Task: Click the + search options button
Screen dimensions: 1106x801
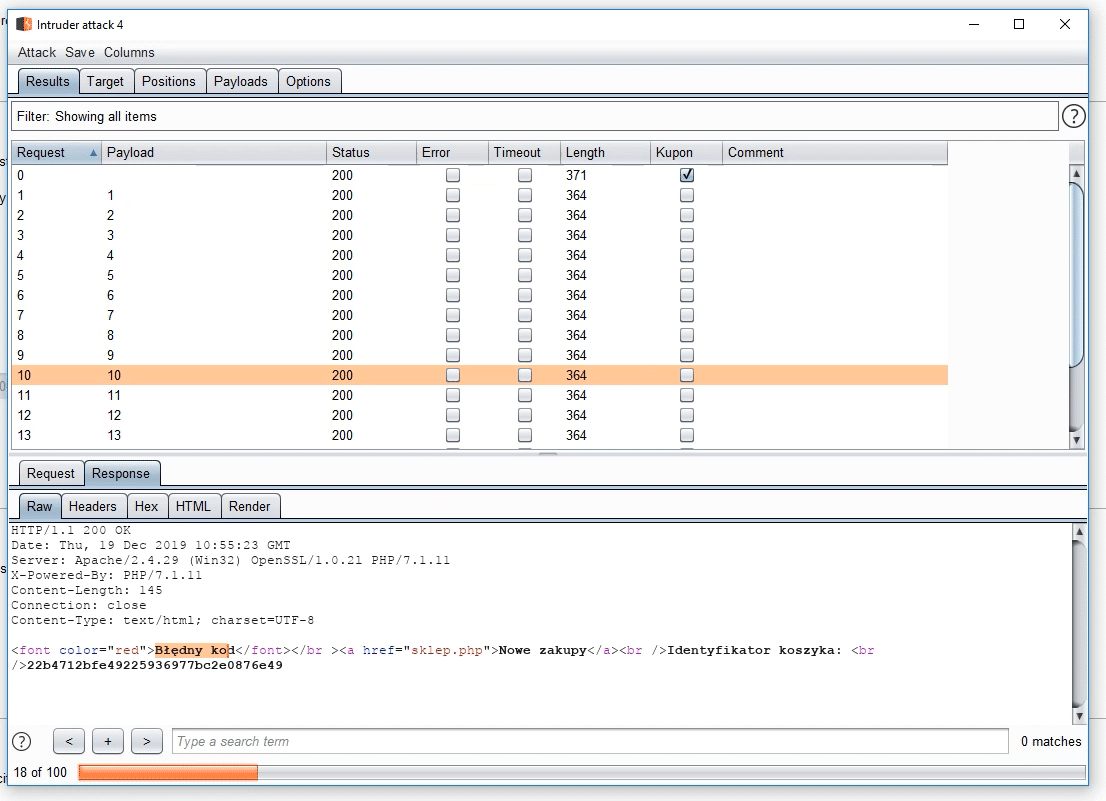Action: coord(108,741)
